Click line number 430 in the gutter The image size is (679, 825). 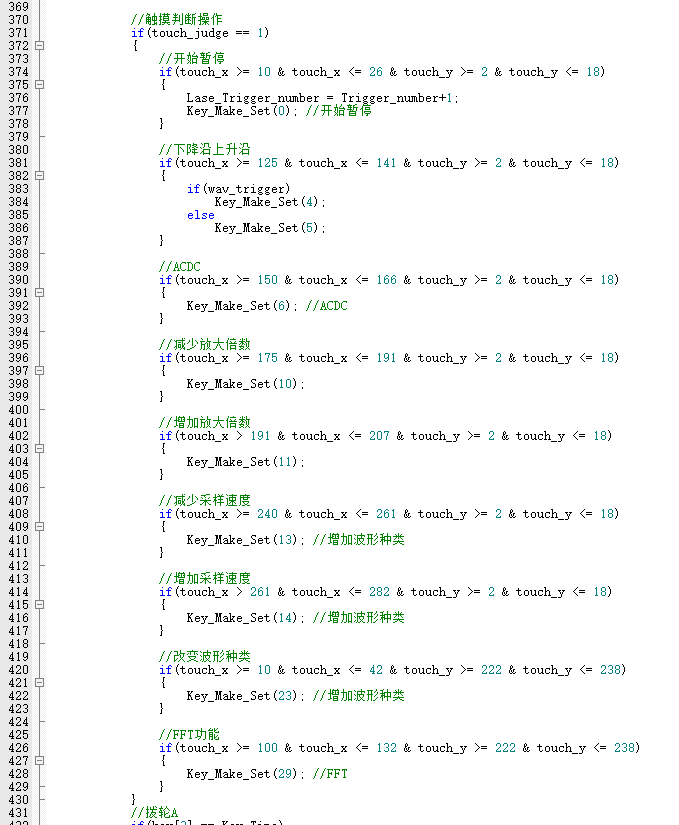(18, 800)
